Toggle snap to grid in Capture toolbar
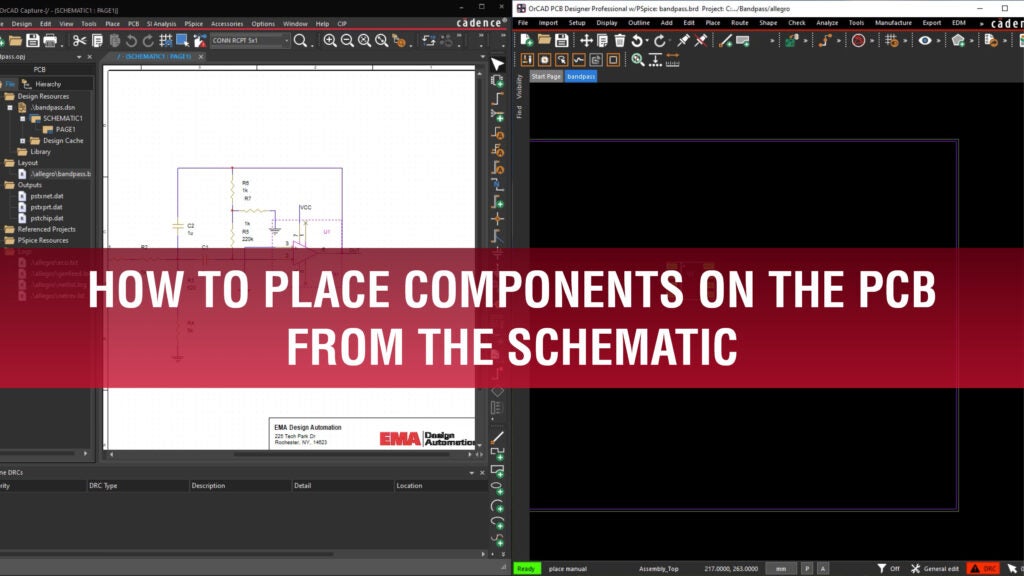 (x=168, y=40)
